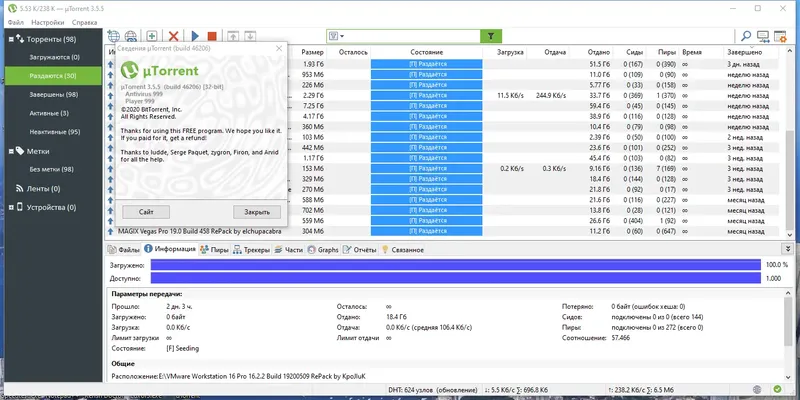Click the DHT: 624 узлов status text
This screenshot has width=800, height=400.
(433, 390)
